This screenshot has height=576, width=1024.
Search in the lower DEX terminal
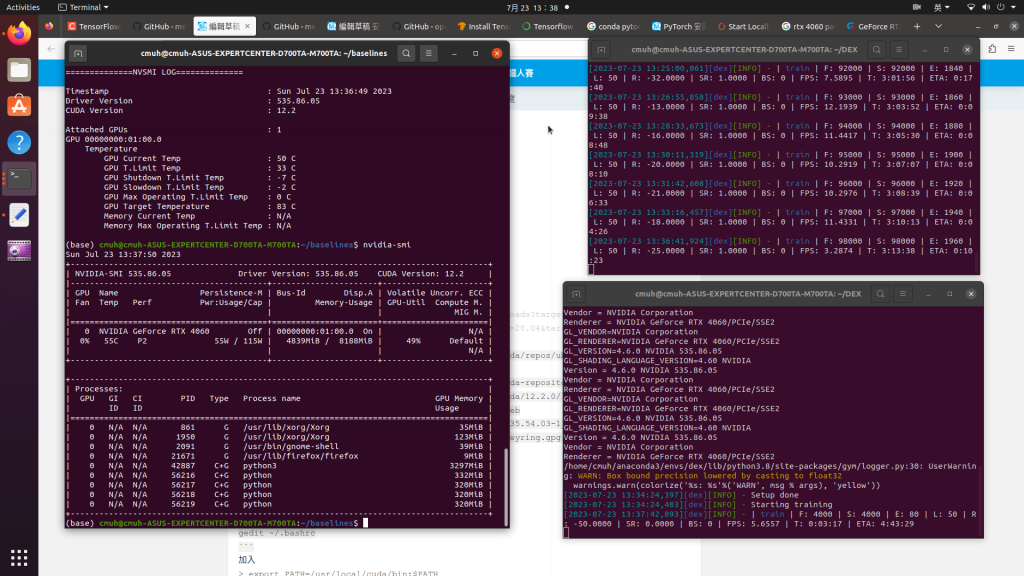click(880, 294)
